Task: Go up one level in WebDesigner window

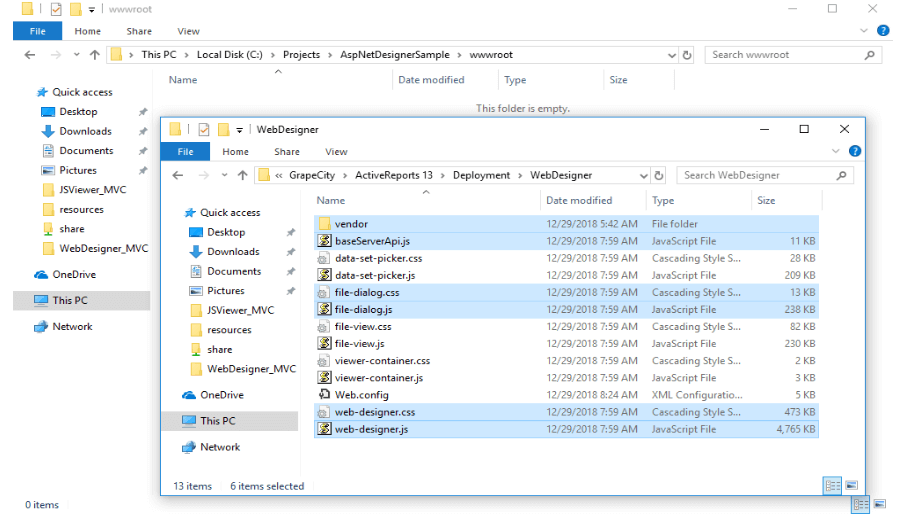Action: point(243,176)
